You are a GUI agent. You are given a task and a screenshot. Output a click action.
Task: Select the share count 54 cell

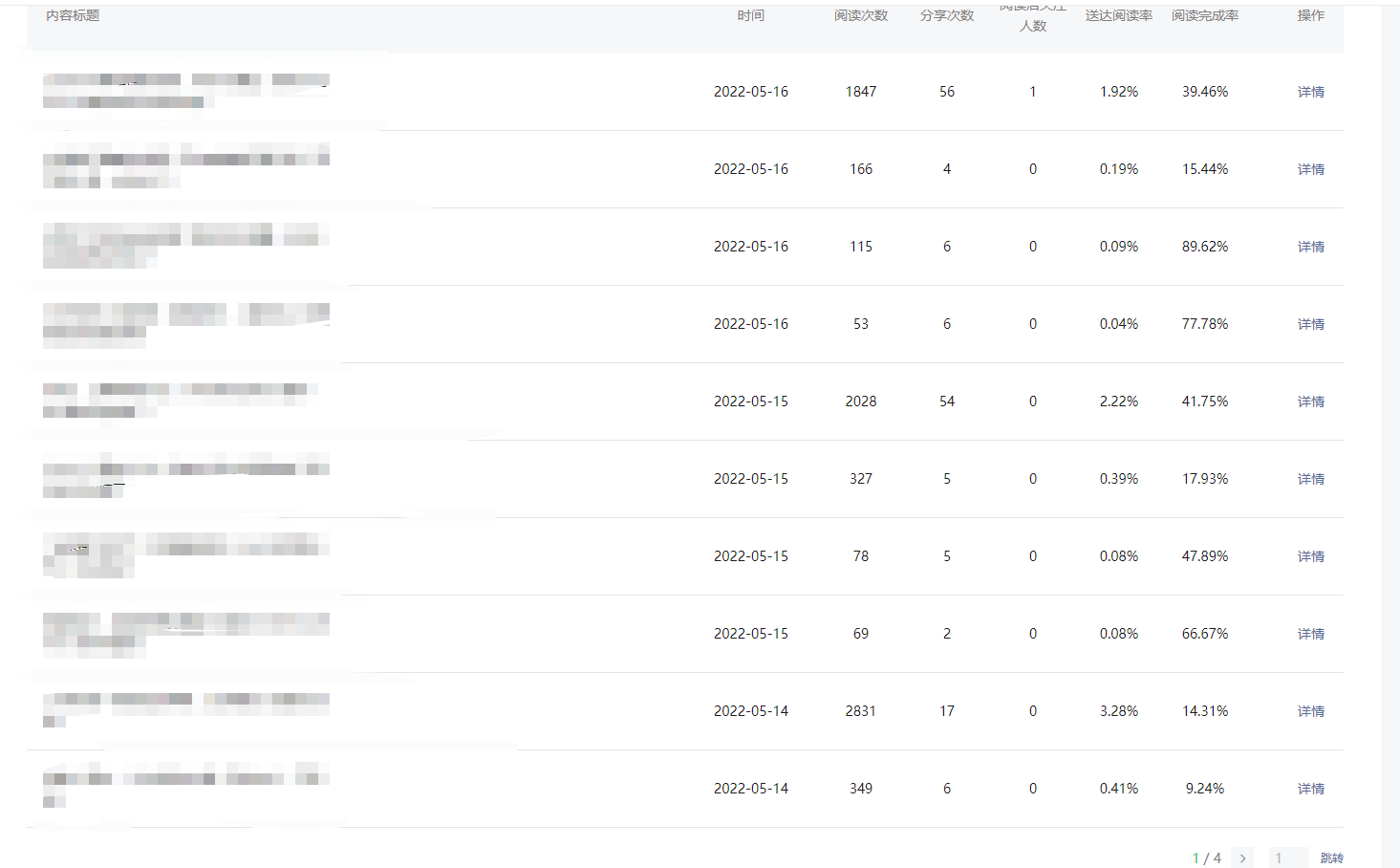pyautogui.click(x=947, y=401)
